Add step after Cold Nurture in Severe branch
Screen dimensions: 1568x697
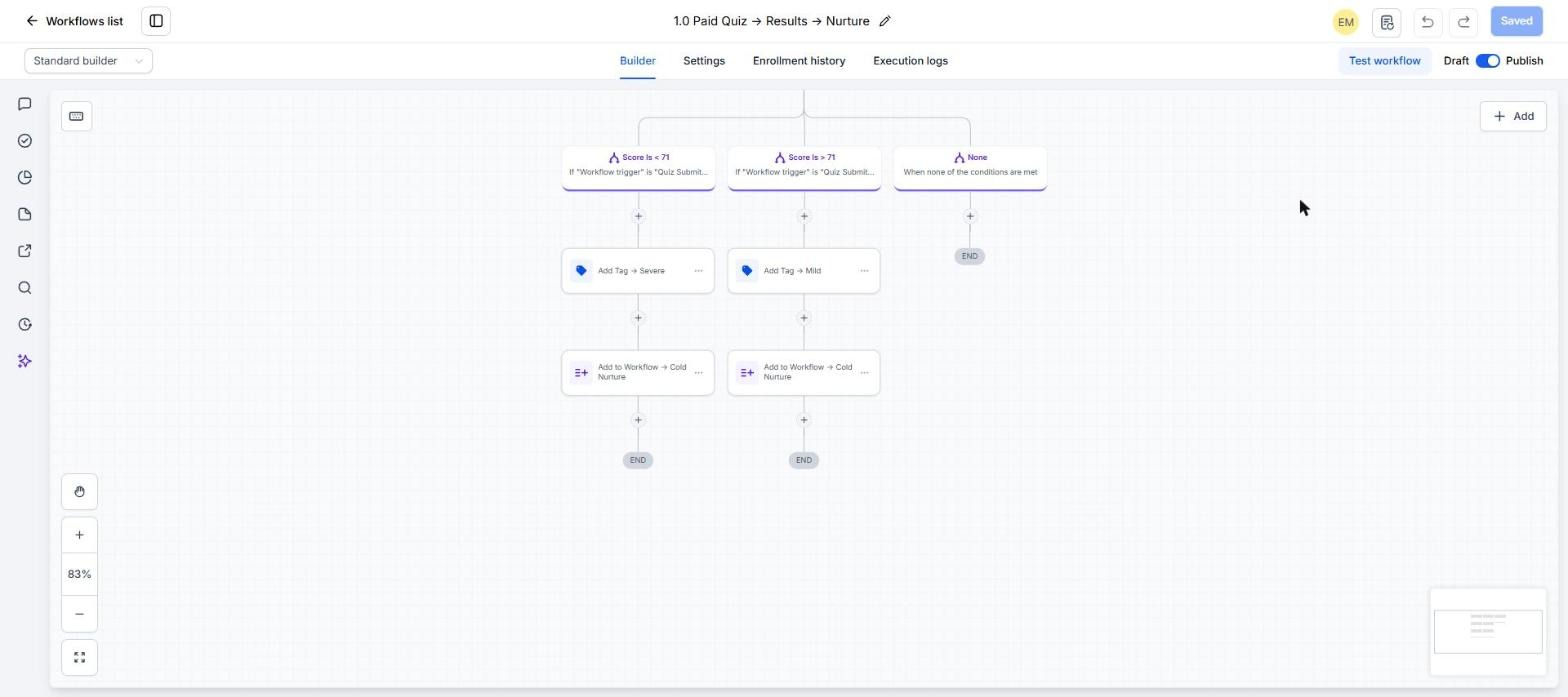(638, 420)
